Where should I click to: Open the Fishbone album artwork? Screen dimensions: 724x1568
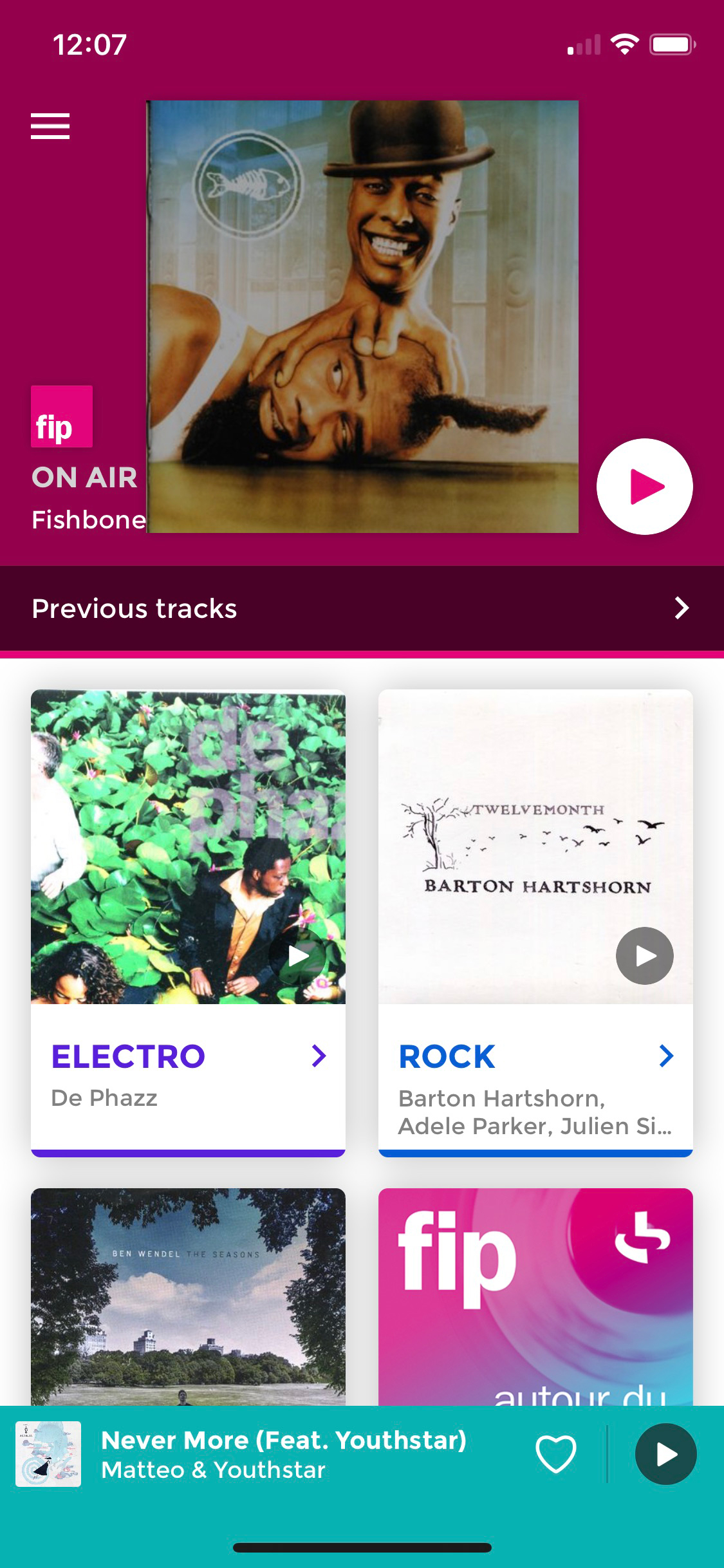(x=363, y=317)
